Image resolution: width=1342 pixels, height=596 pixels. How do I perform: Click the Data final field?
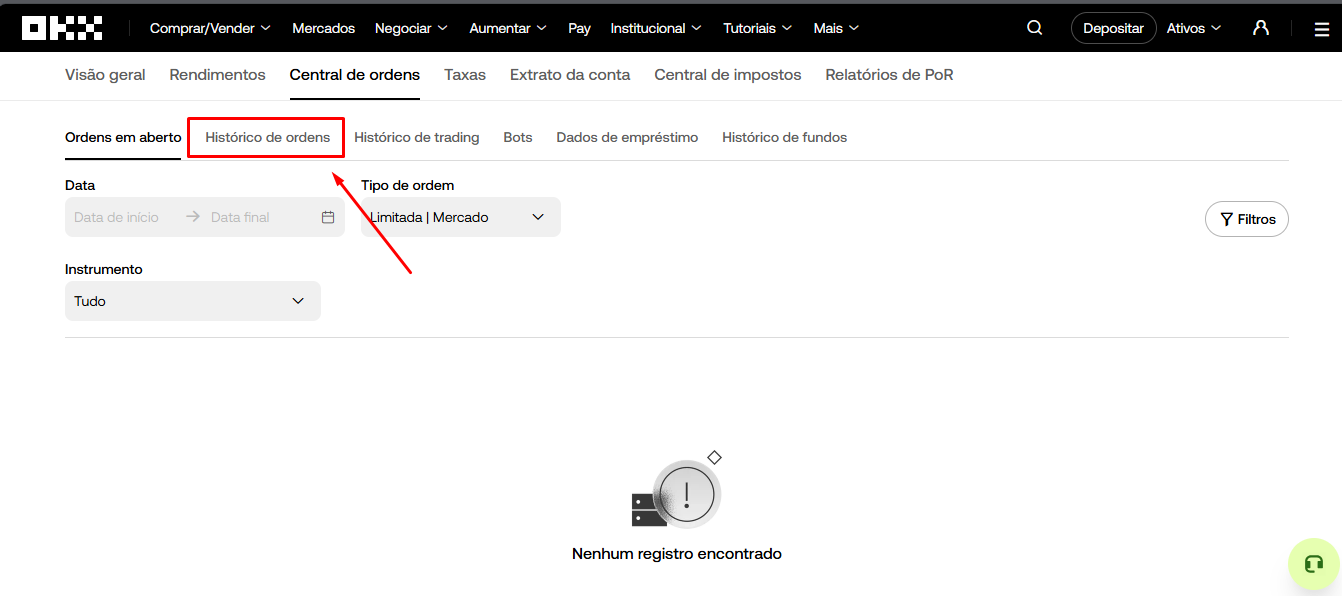click(x=241, y=217)
